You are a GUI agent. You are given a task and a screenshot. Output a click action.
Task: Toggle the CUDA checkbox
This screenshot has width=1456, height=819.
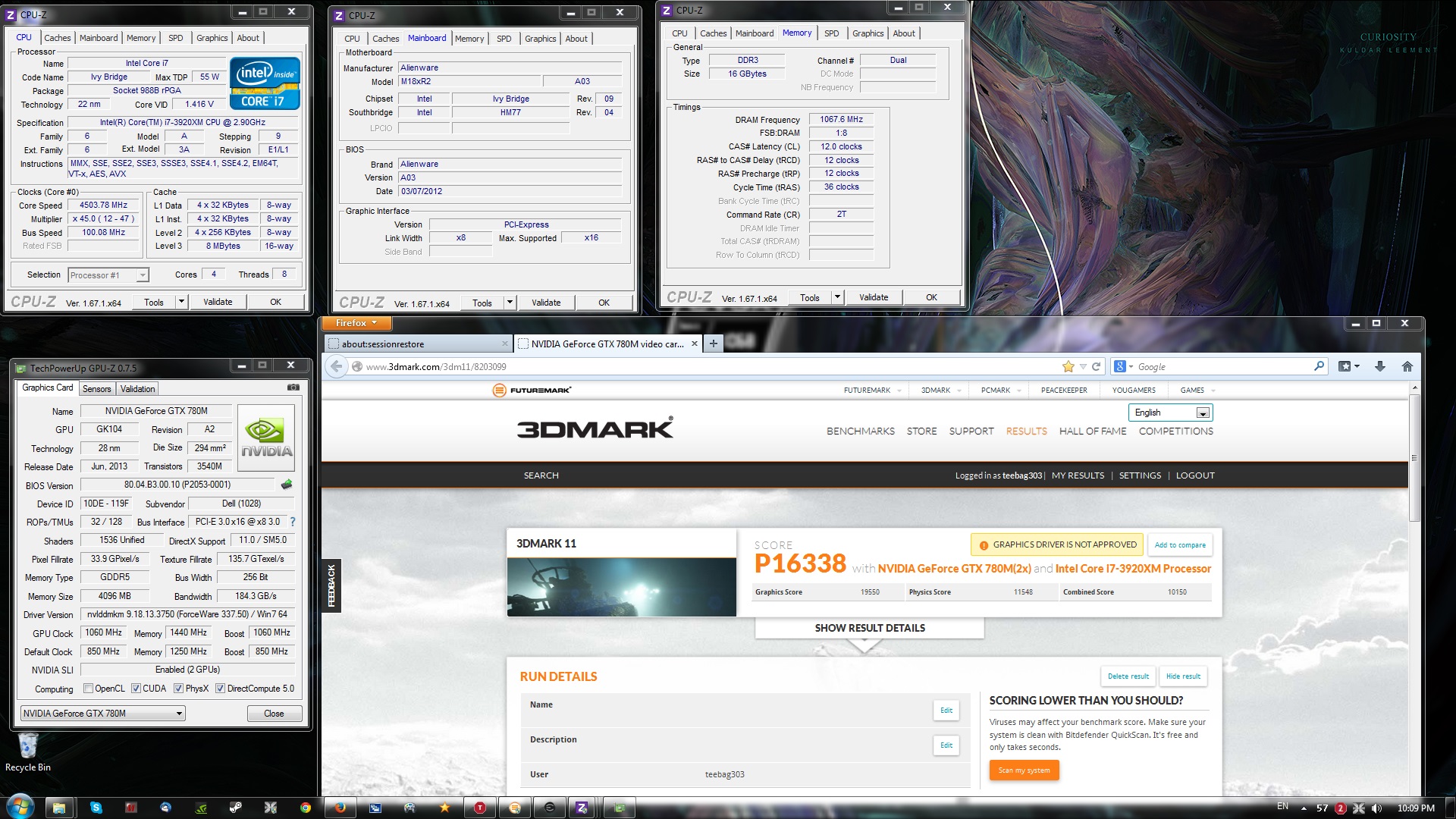(x=136, y=689)
